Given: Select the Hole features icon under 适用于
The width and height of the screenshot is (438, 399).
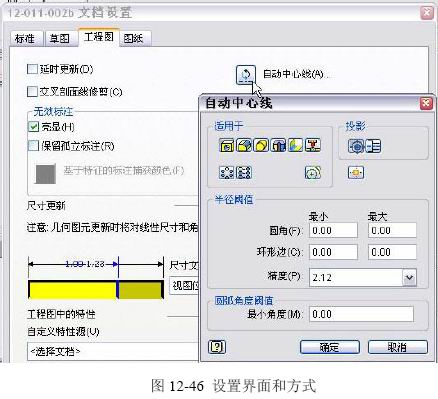Looking at the screenshot, I should (x=227, y=145).
